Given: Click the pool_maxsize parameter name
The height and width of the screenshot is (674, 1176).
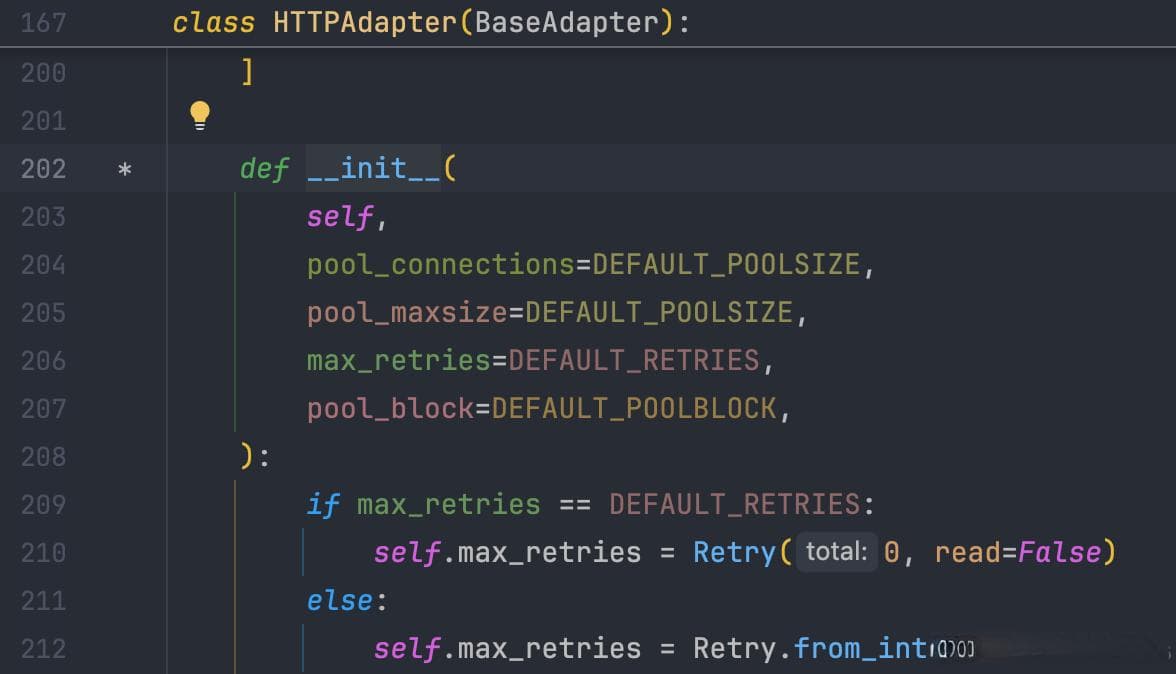Looking at the screenshot, I should 407,313.
